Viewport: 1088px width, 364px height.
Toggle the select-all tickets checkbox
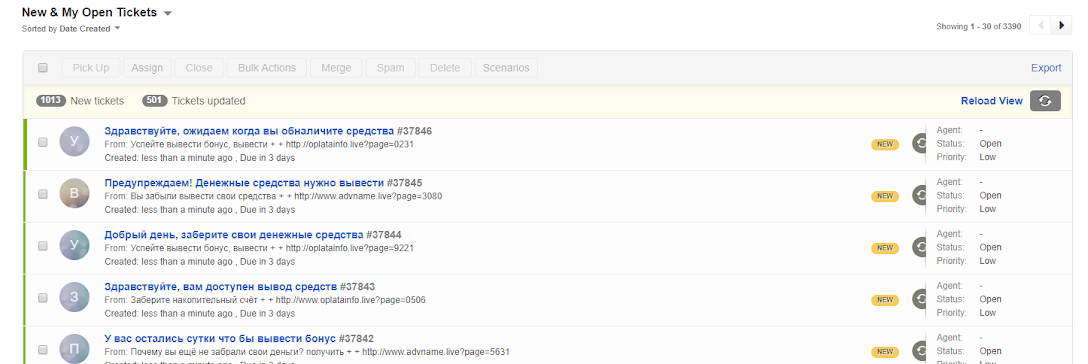[43, 68]
